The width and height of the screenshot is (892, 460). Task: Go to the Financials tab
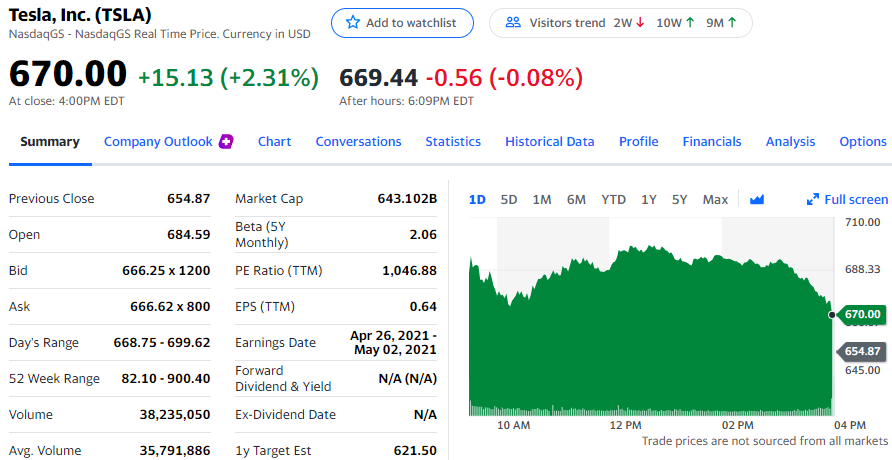pos(712,142)
